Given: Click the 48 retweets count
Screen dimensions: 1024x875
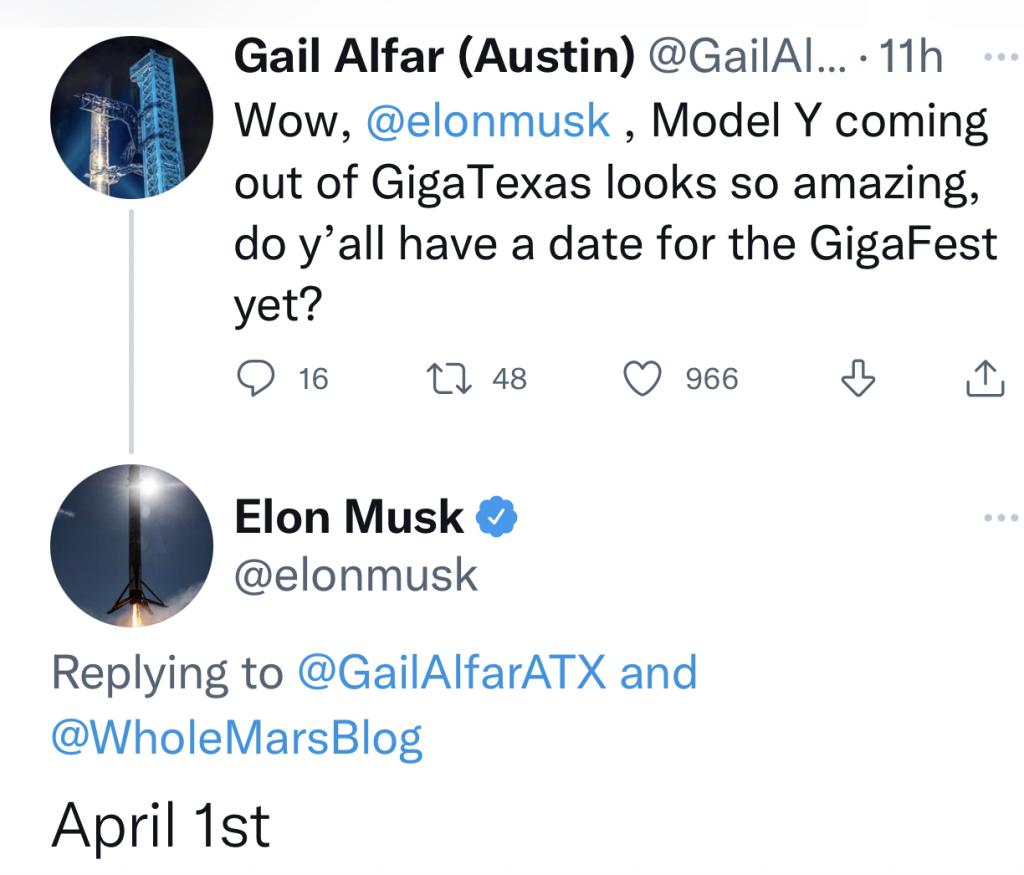Looking at the screenshot, I should tap(509, 379).
